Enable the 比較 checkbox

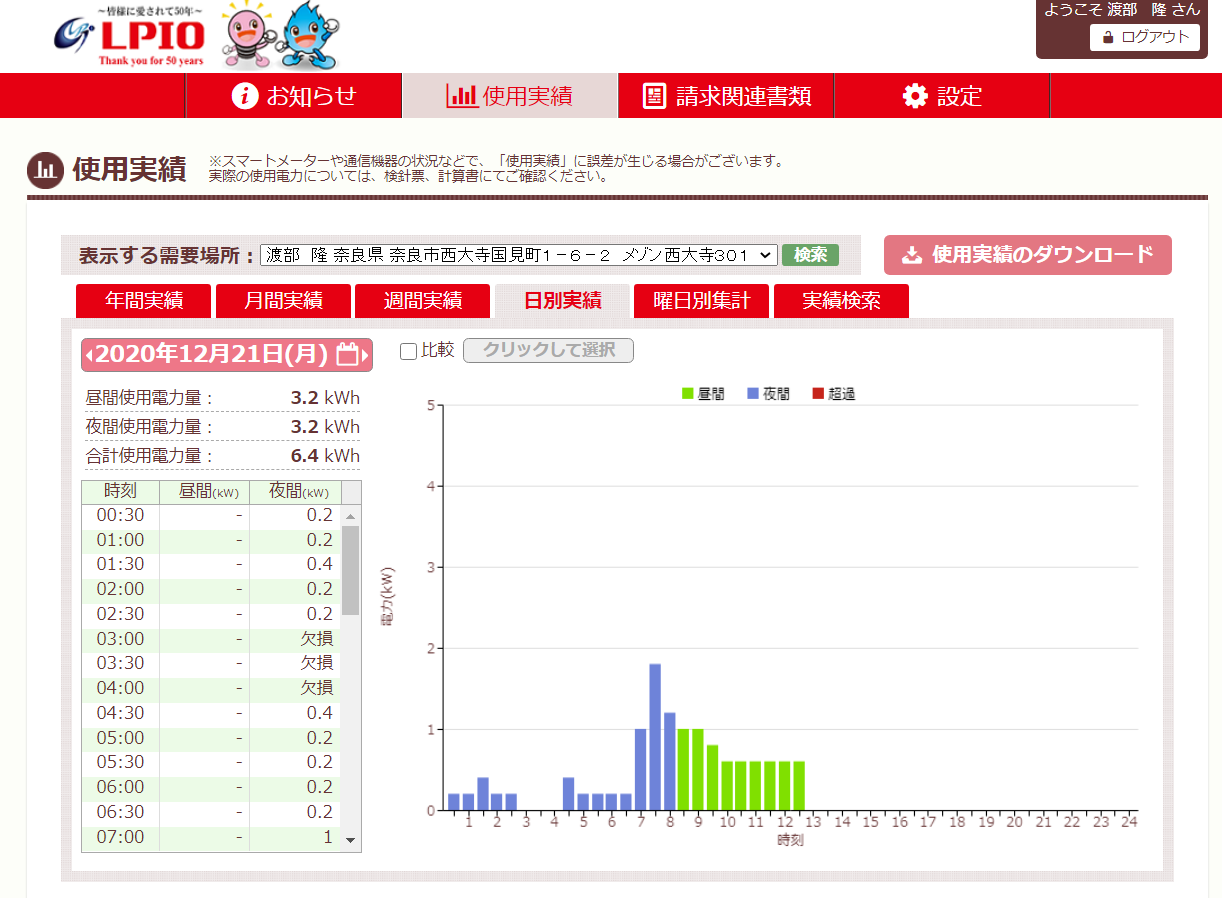[x=408, y=351]
